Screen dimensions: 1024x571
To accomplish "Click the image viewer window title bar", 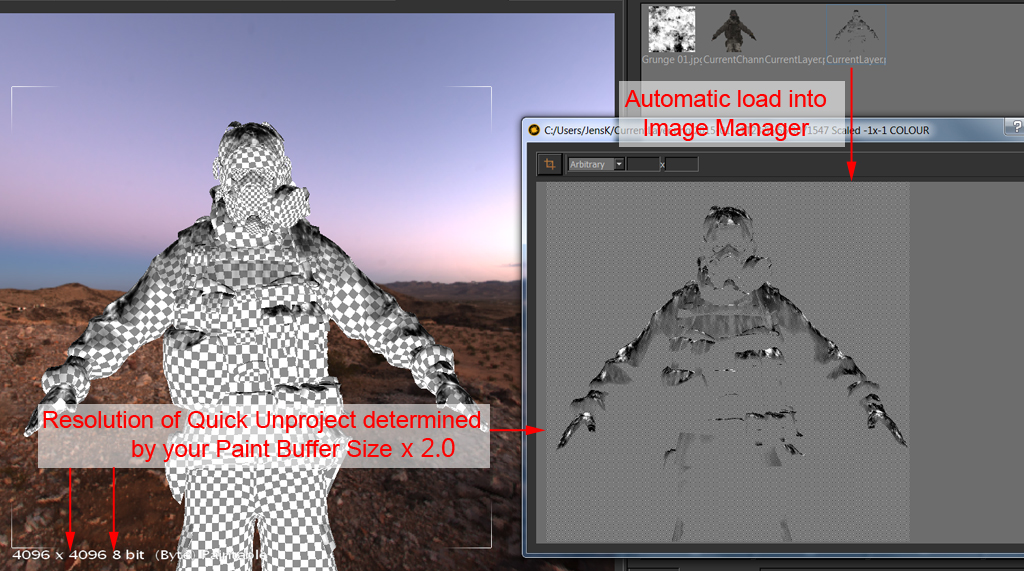I will coord(900,130).
